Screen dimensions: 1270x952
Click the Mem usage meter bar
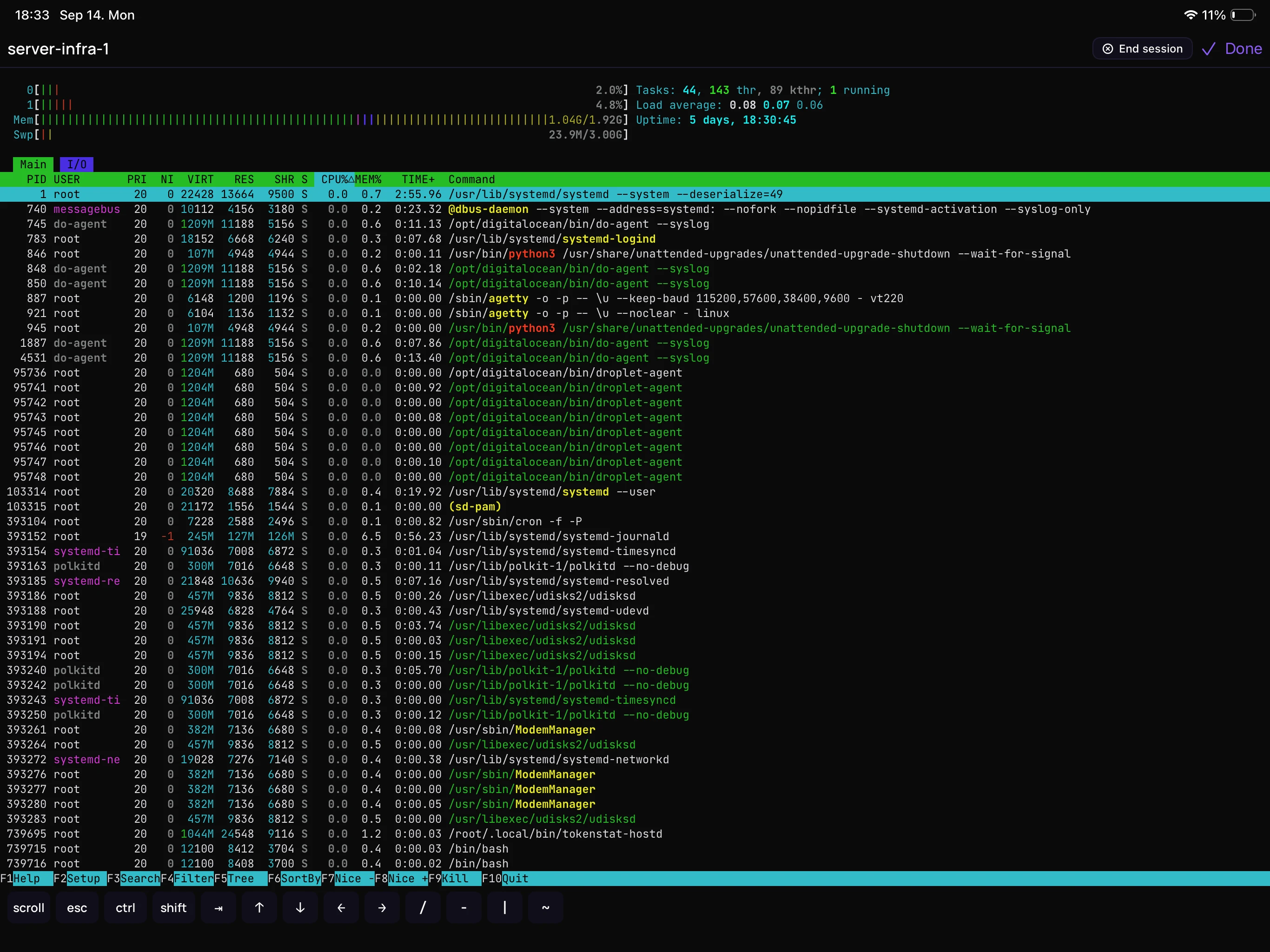(320, 120)
